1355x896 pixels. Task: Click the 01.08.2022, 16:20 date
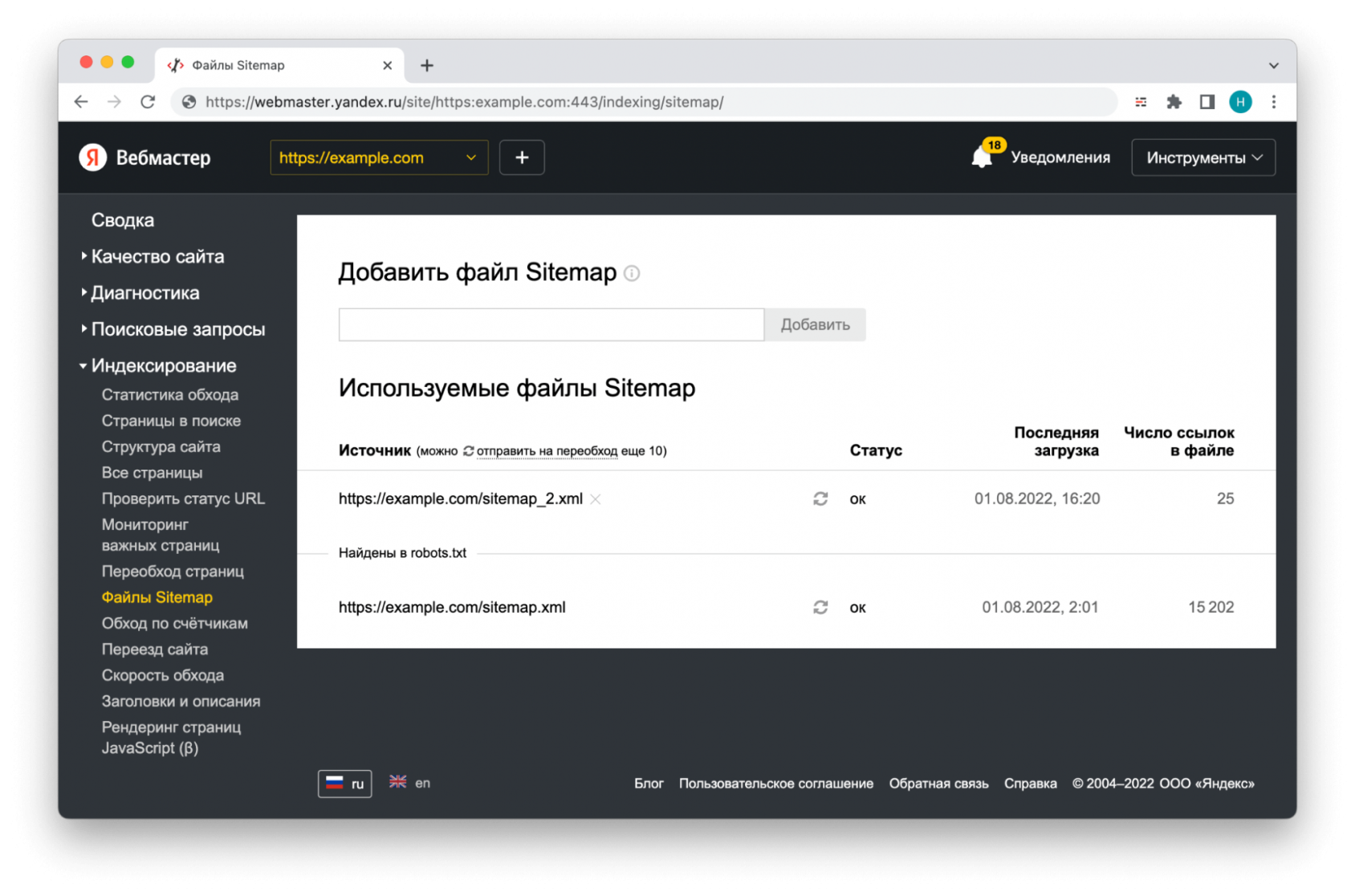[x=1037, y=499]
